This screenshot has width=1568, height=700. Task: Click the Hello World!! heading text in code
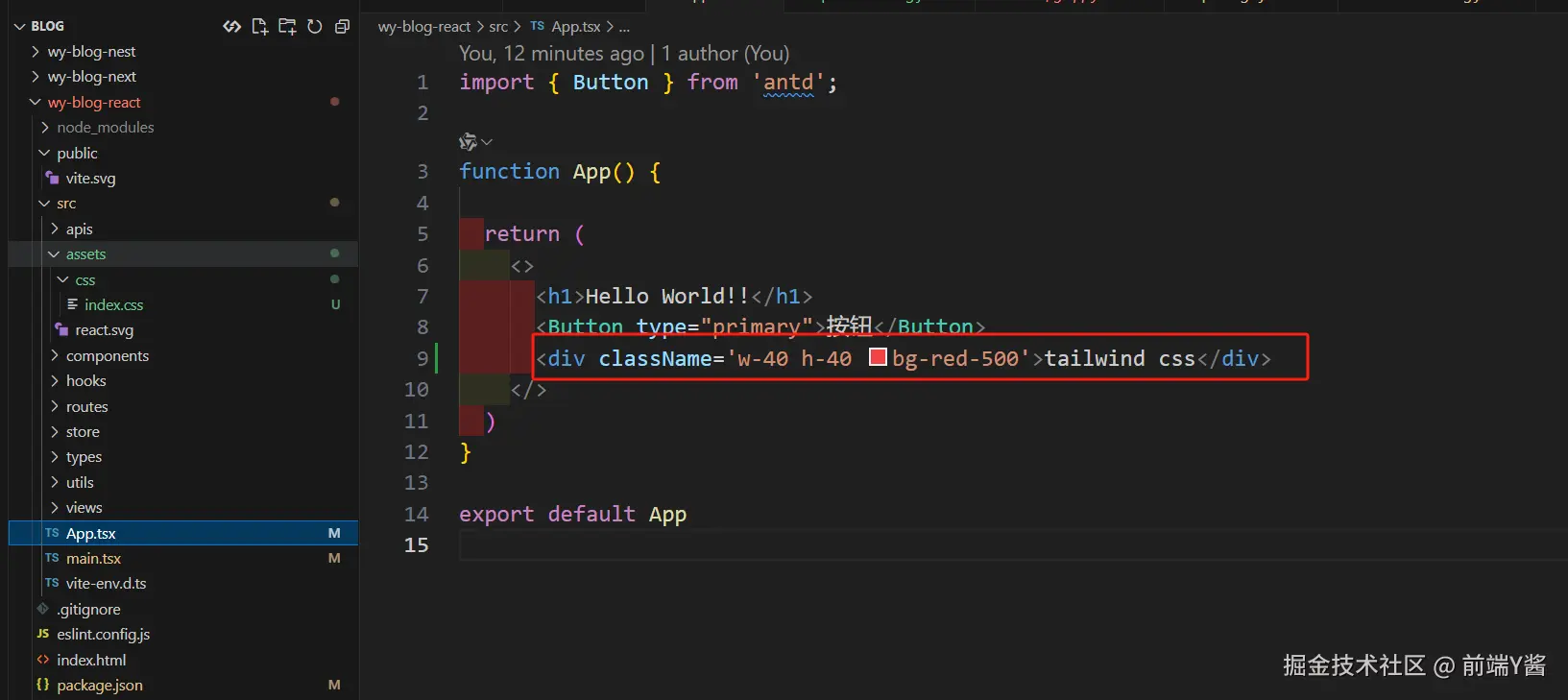point(667,296)
